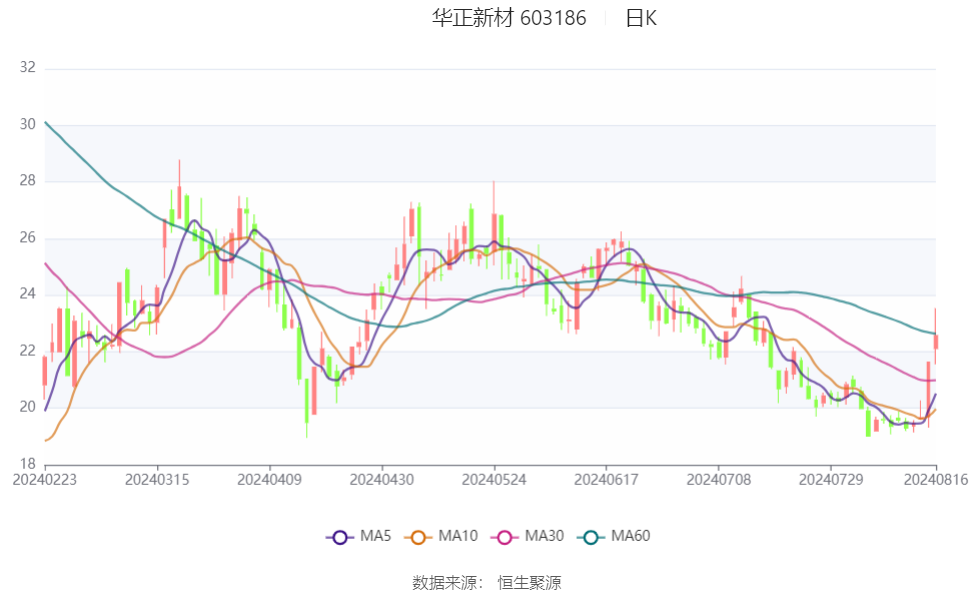The image size is (975, 592).
Task: Click the x-axis date label 20240729
Action: pyautogui.click(x=831, y=480)
